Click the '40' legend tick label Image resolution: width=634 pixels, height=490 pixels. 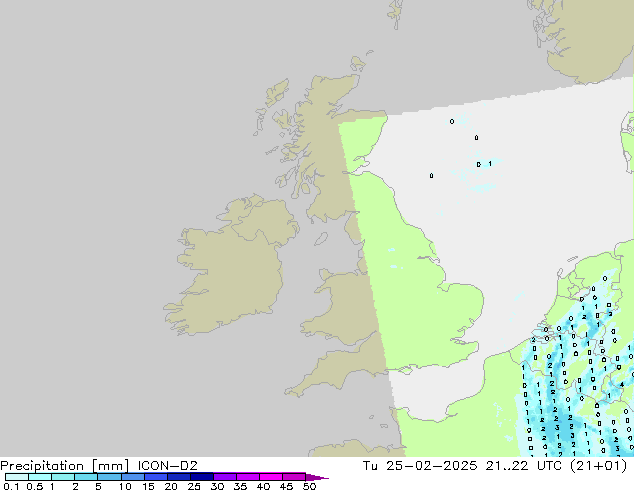coord(263,486)
